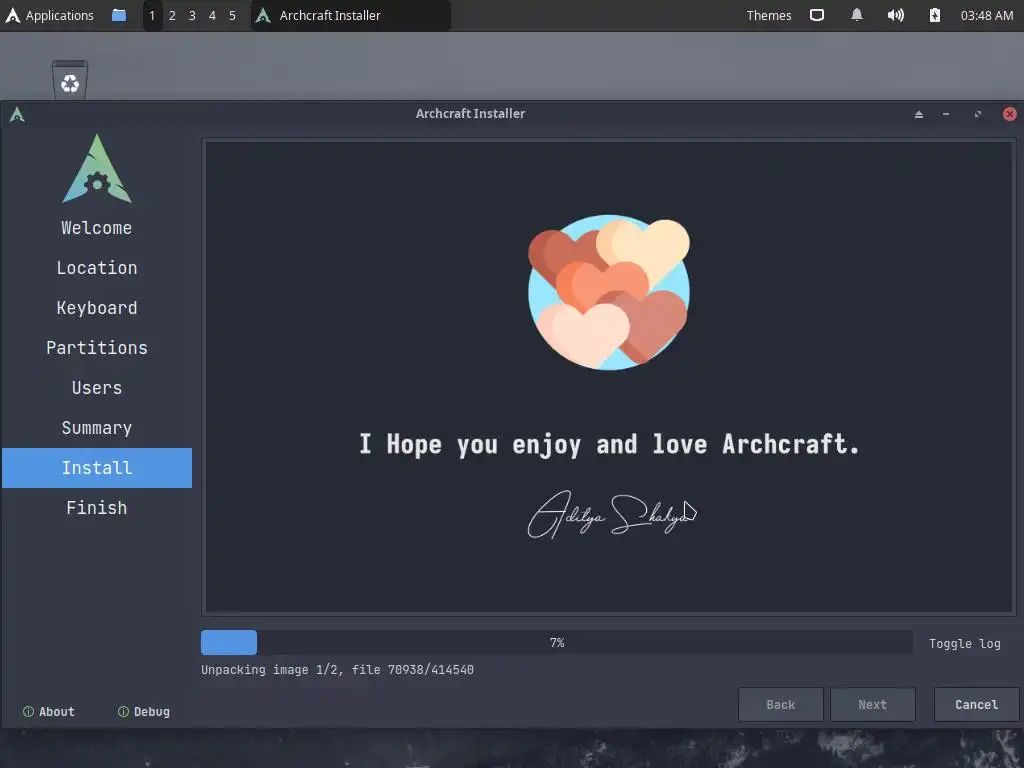The height and width of the screenshot is (768, 1024).
Task: Select the highlighted Install step
Action: (x=97, y=468)
